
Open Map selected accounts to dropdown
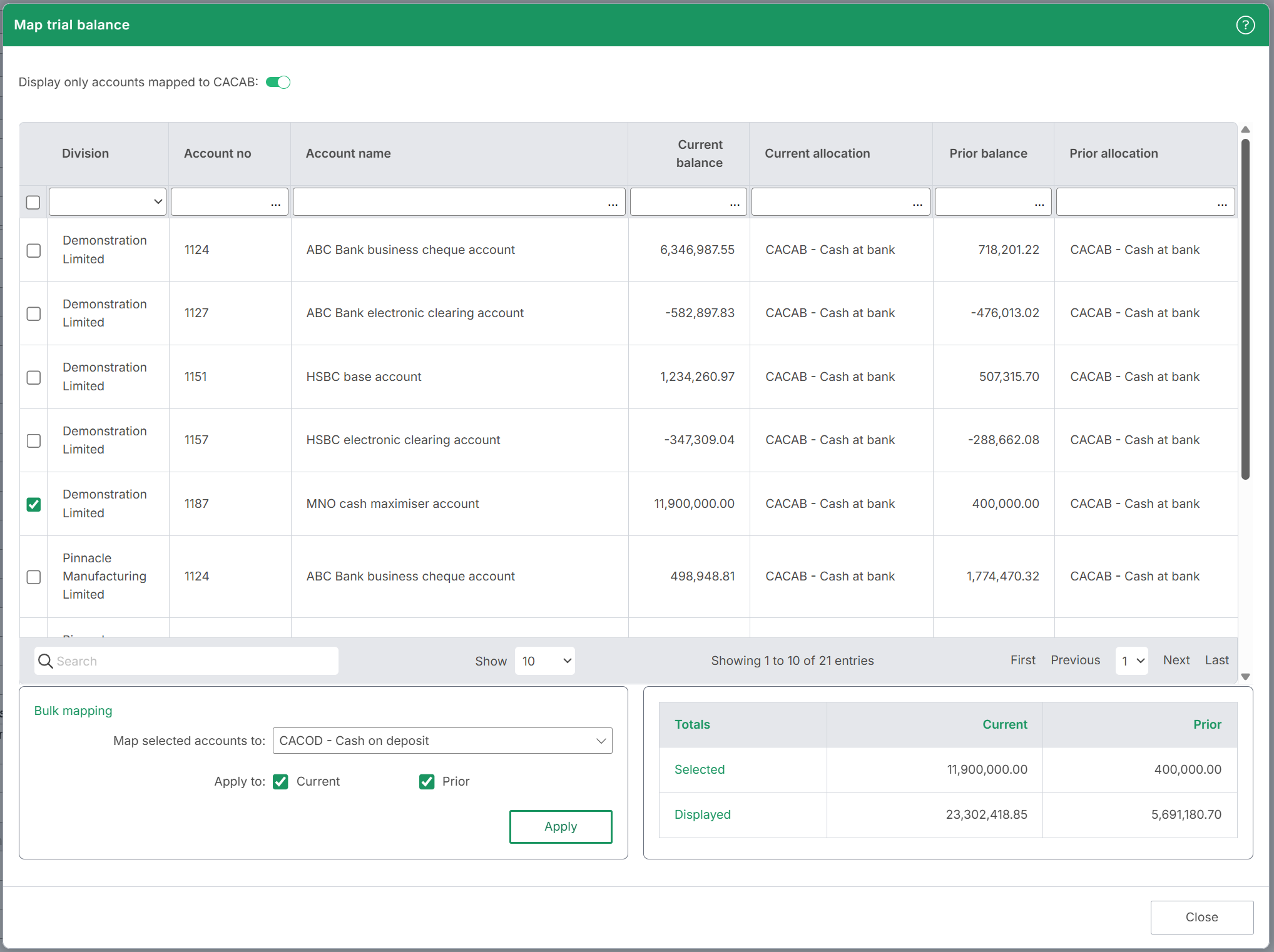[x=442, y=741]
